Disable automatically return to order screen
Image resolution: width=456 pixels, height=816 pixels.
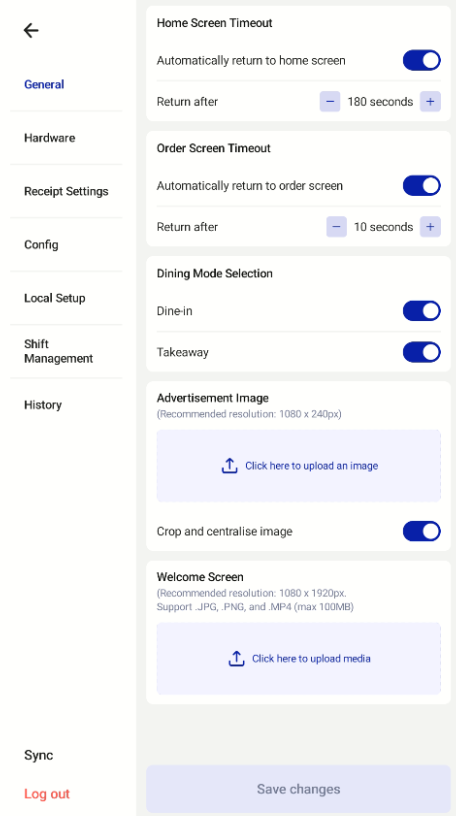[422, 186]
